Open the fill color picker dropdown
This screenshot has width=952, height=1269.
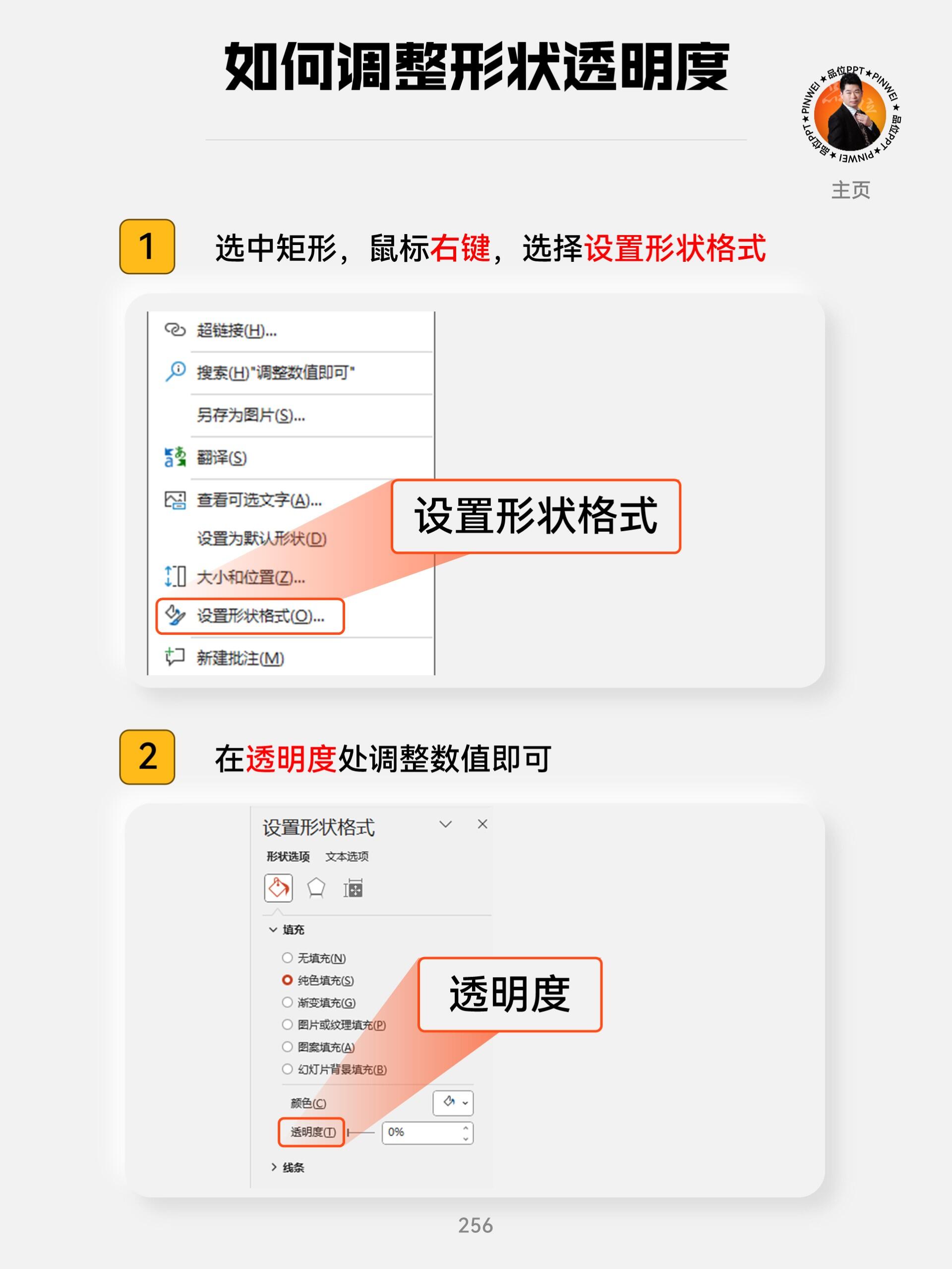[x=453, y=1103]
